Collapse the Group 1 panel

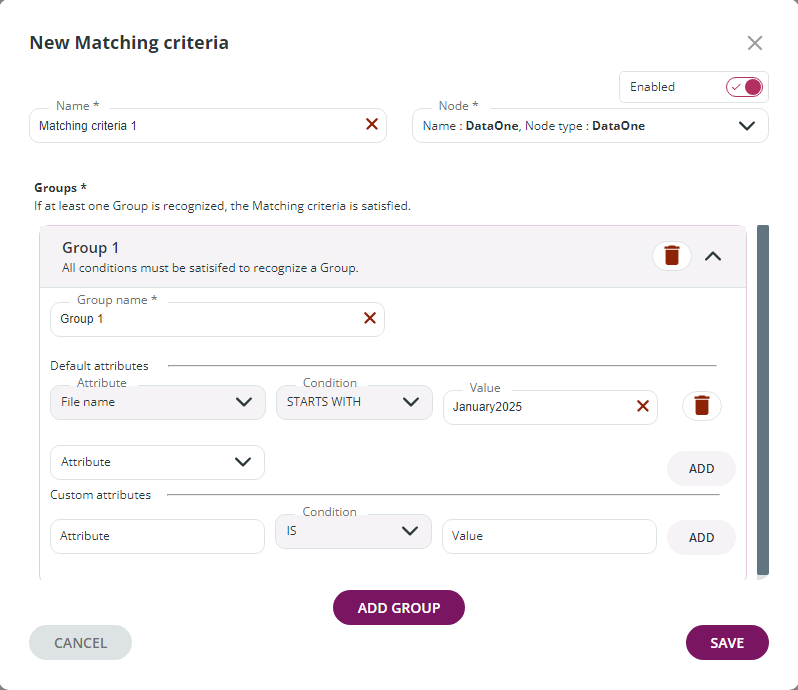(x=713, y=256)
